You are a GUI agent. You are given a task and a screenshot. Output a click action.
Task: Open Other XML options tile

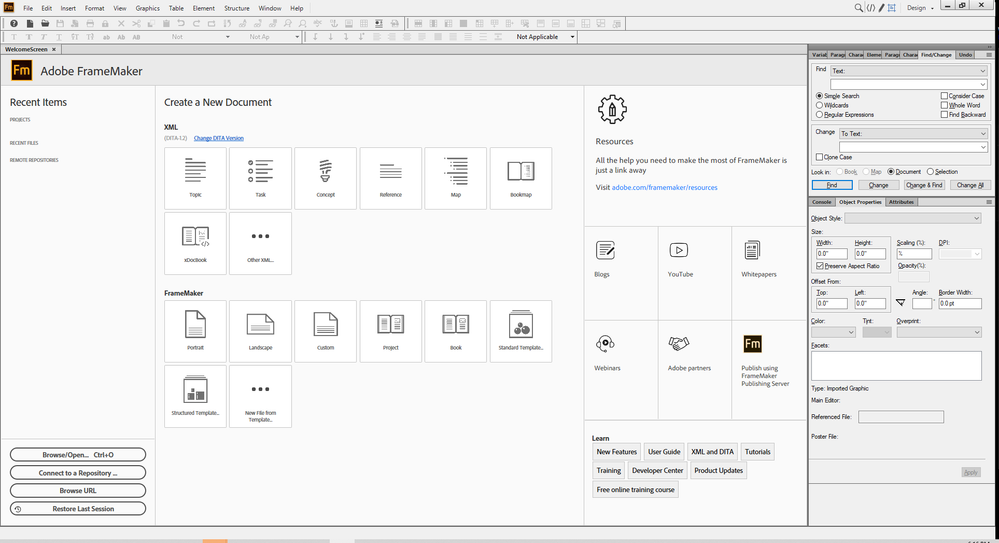tap(261, 243)
